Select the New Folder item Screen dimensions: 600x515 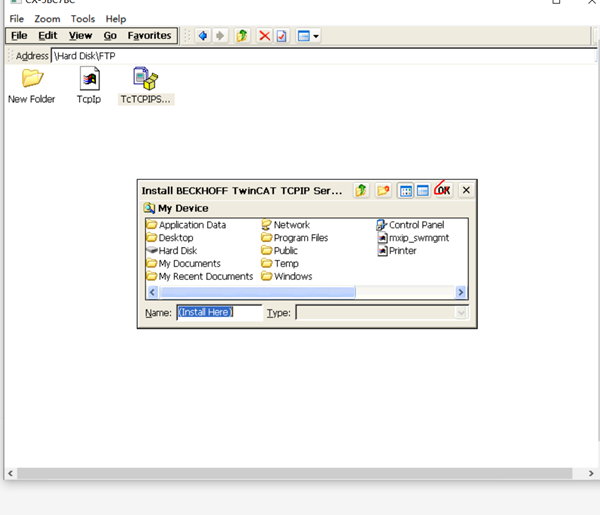(x=31, y=86)
